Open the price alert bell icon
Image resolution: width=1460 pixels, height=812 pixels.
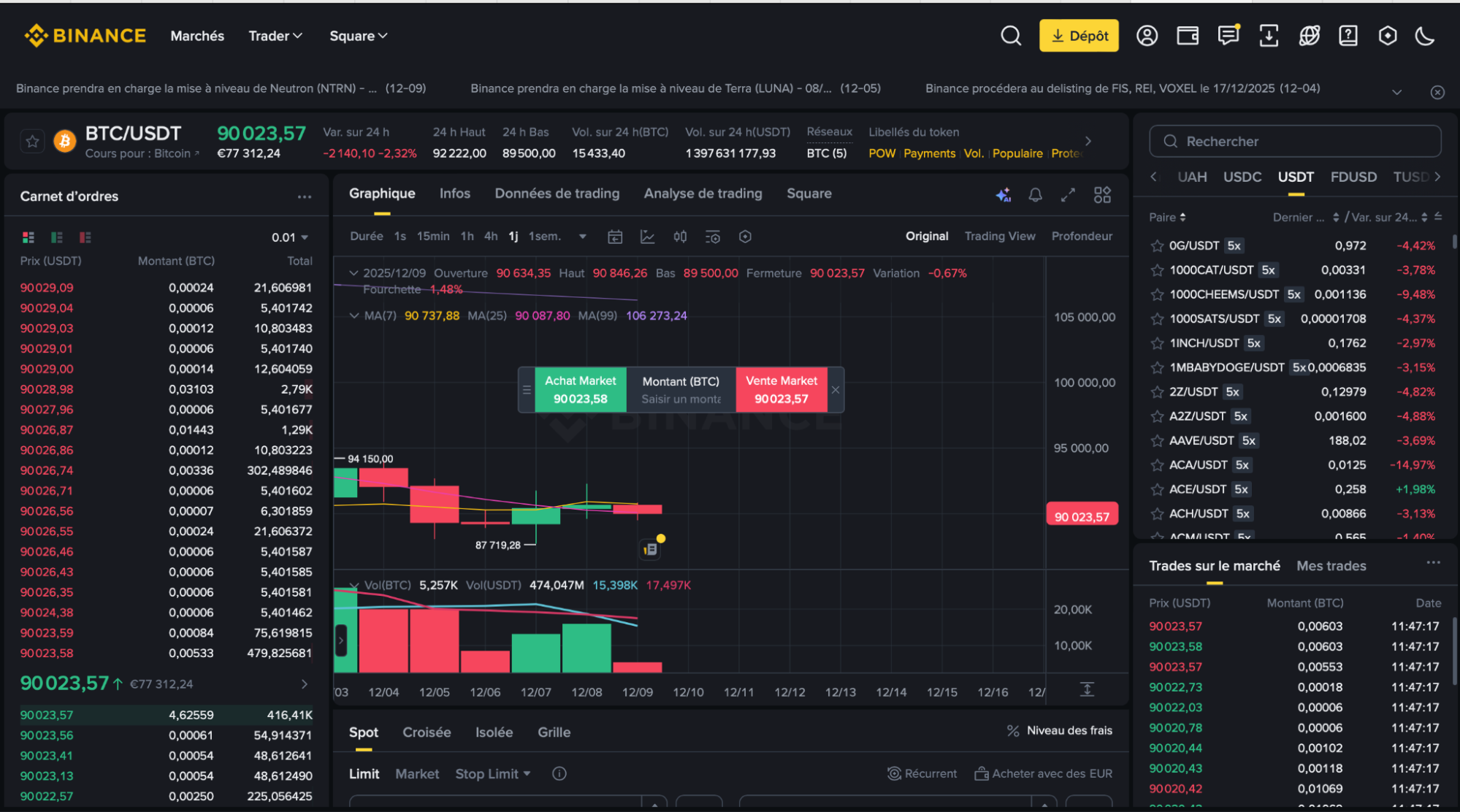1035,195
